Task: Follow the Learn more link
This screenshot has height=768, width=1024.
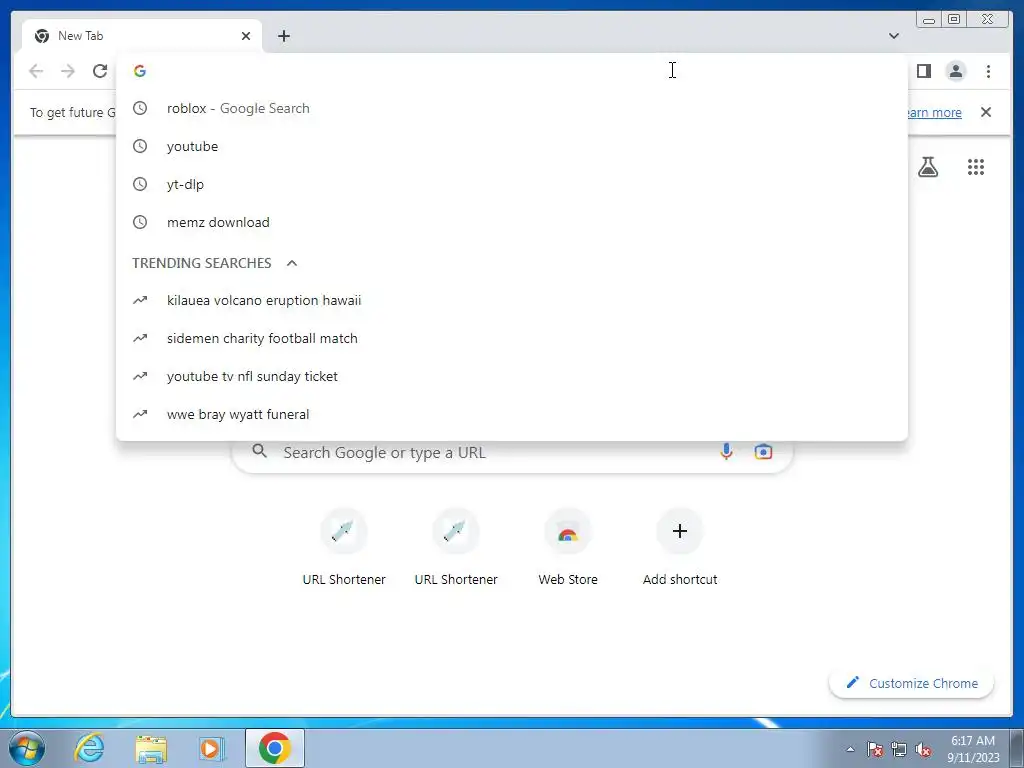Action: pos(935,112)
